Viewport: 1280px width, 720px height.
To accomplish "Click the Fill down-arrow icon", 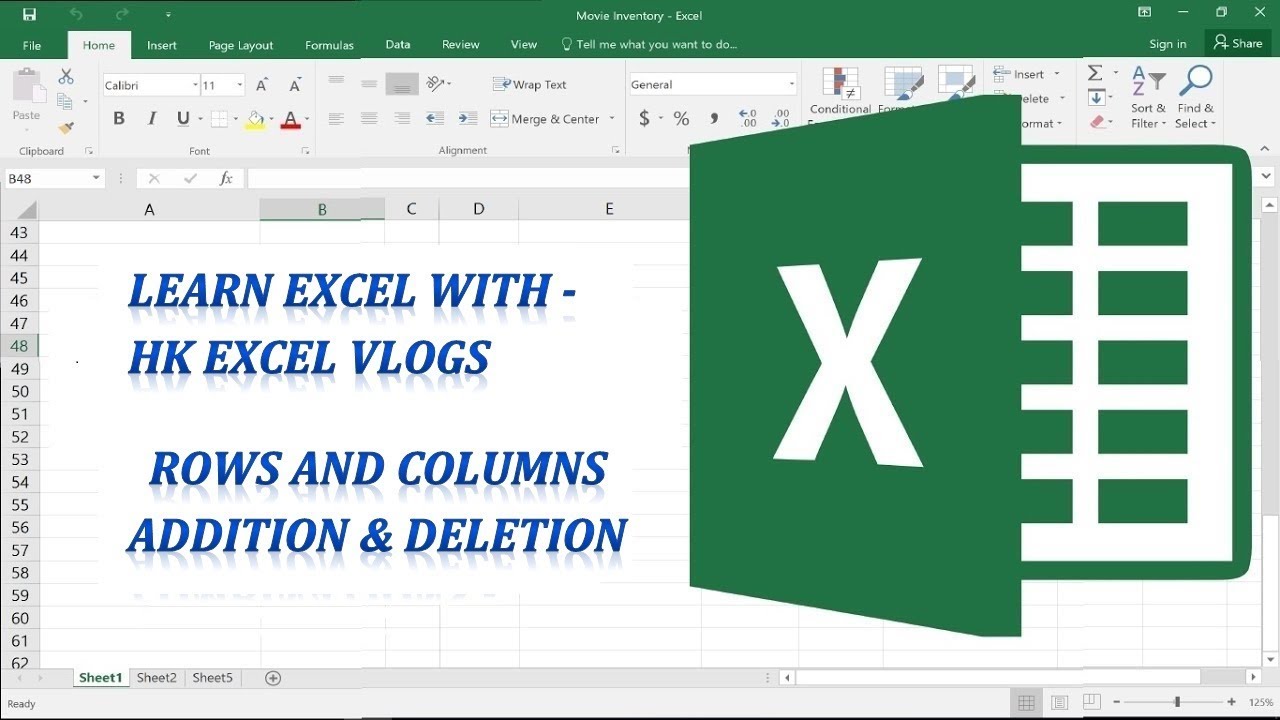I will 1096,98.
